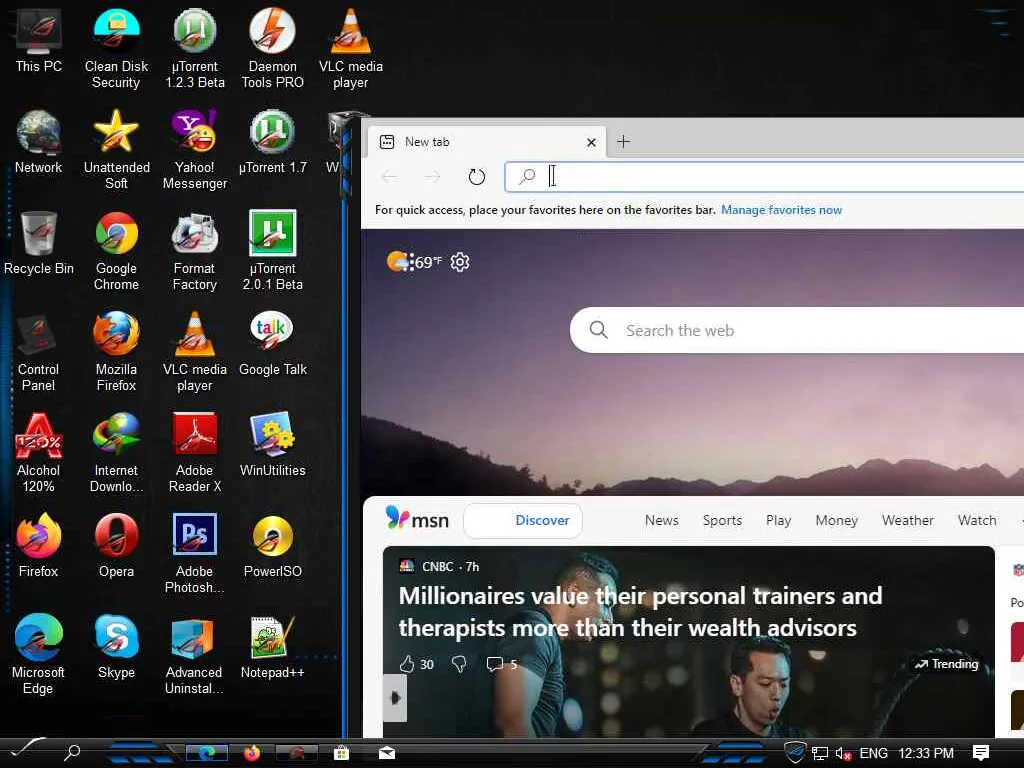The image size is (1024, 768).
Task: Launch Daemon Tools PRO icon
Action: 272,49
